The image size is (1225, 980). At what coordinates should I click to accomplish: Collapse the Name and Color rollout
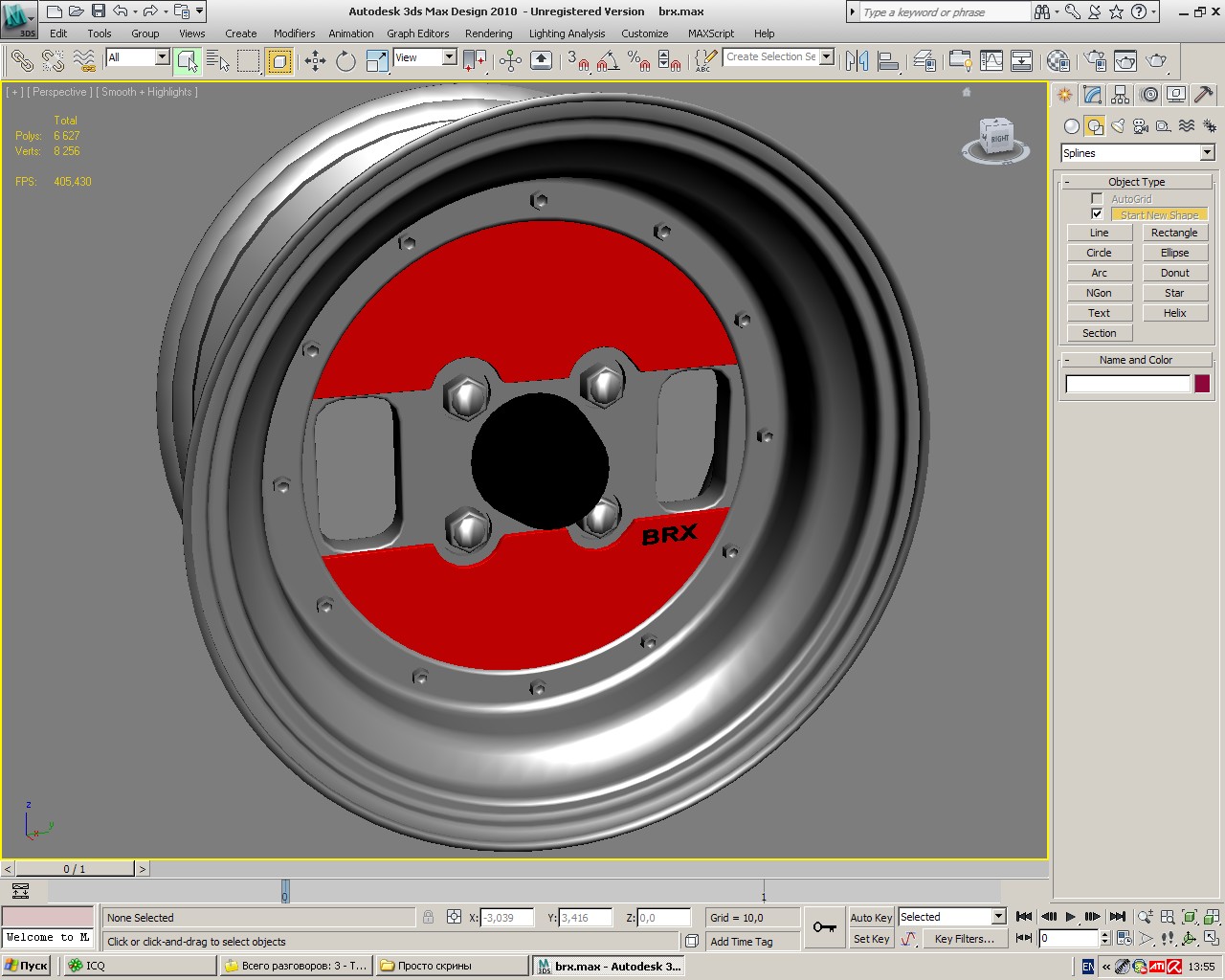(1137, 360)
